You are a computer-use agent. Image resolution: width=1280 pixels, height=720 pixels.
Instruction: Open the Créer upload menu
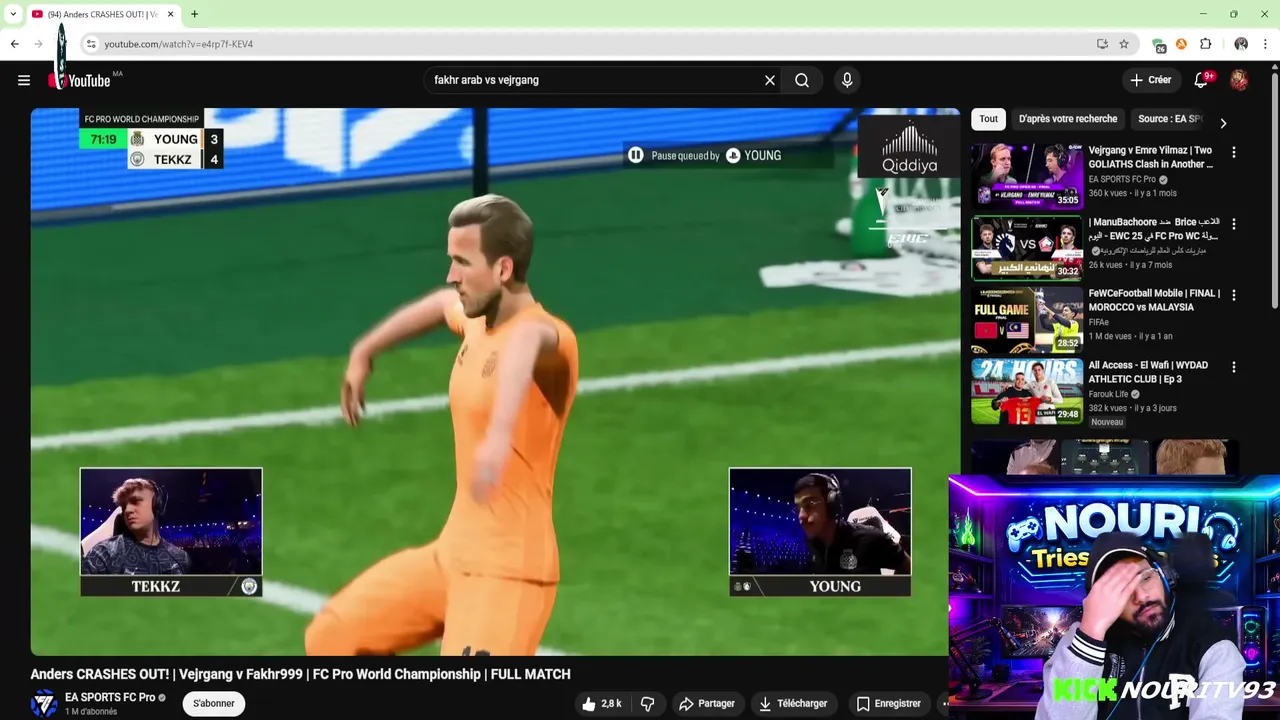point(1150,80)
